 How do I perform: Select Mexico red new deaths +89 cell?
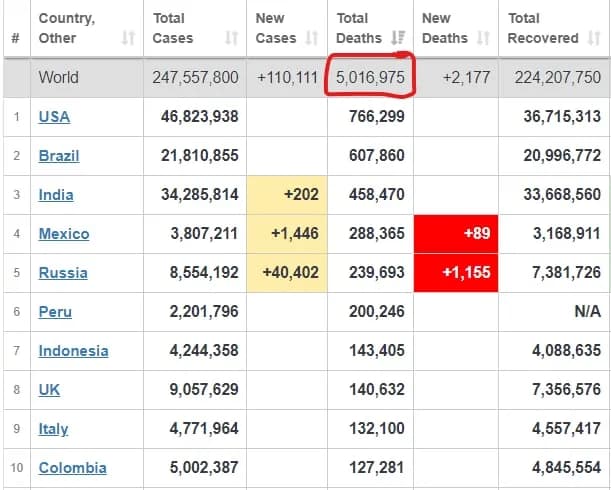pos(456,234)
